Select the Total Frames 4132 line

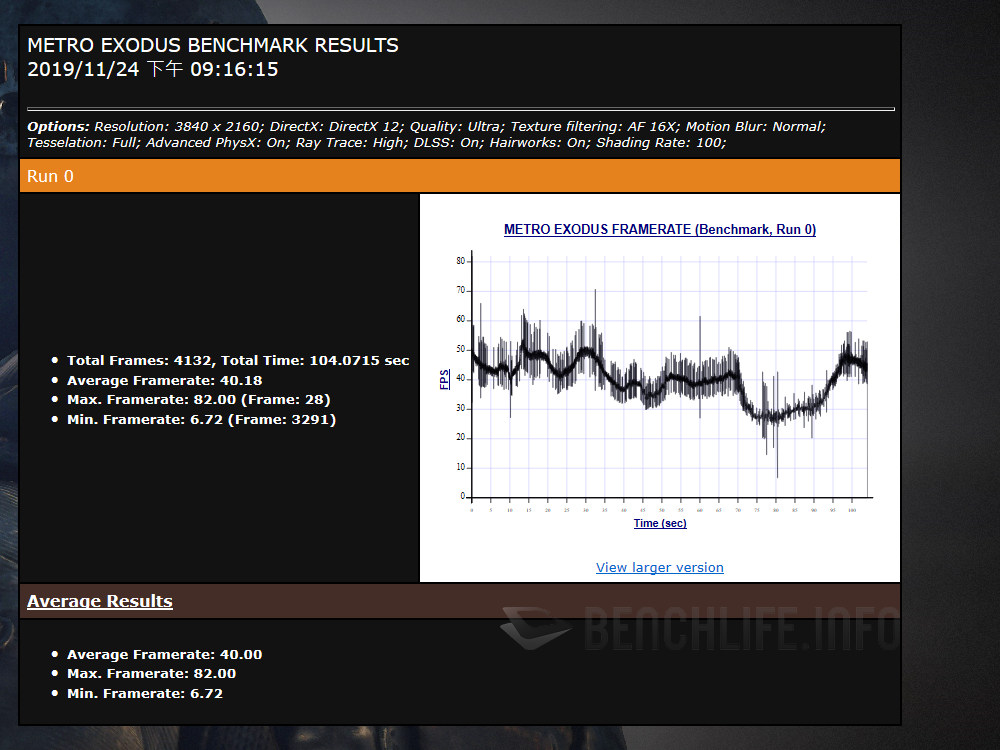(238, 360)
